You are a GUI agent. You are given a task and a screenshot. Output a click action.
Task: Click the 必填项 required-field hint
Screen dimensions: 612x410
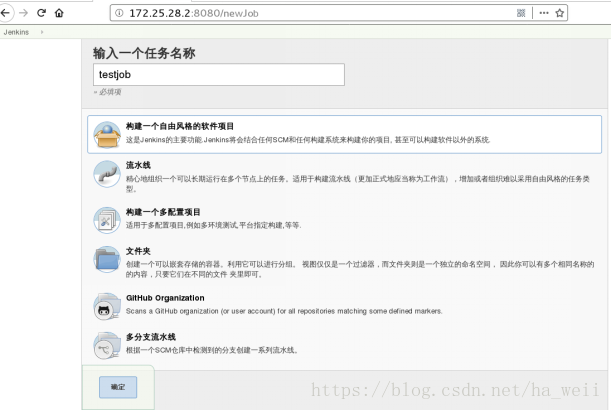[x=108, y=92]
